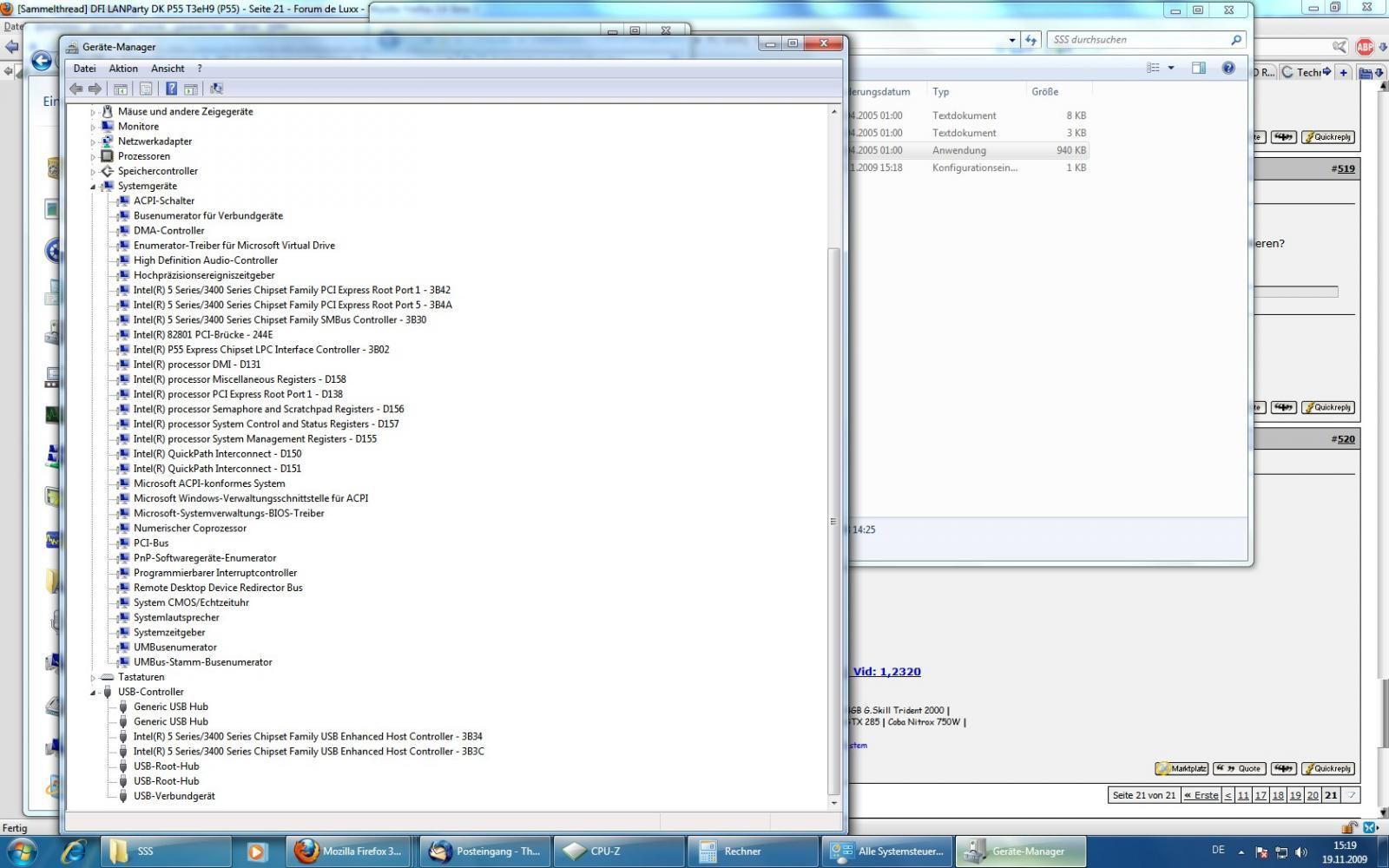Click the Back button in the Explorer window
The image size is (1389, 868).
tap(41, 60)
